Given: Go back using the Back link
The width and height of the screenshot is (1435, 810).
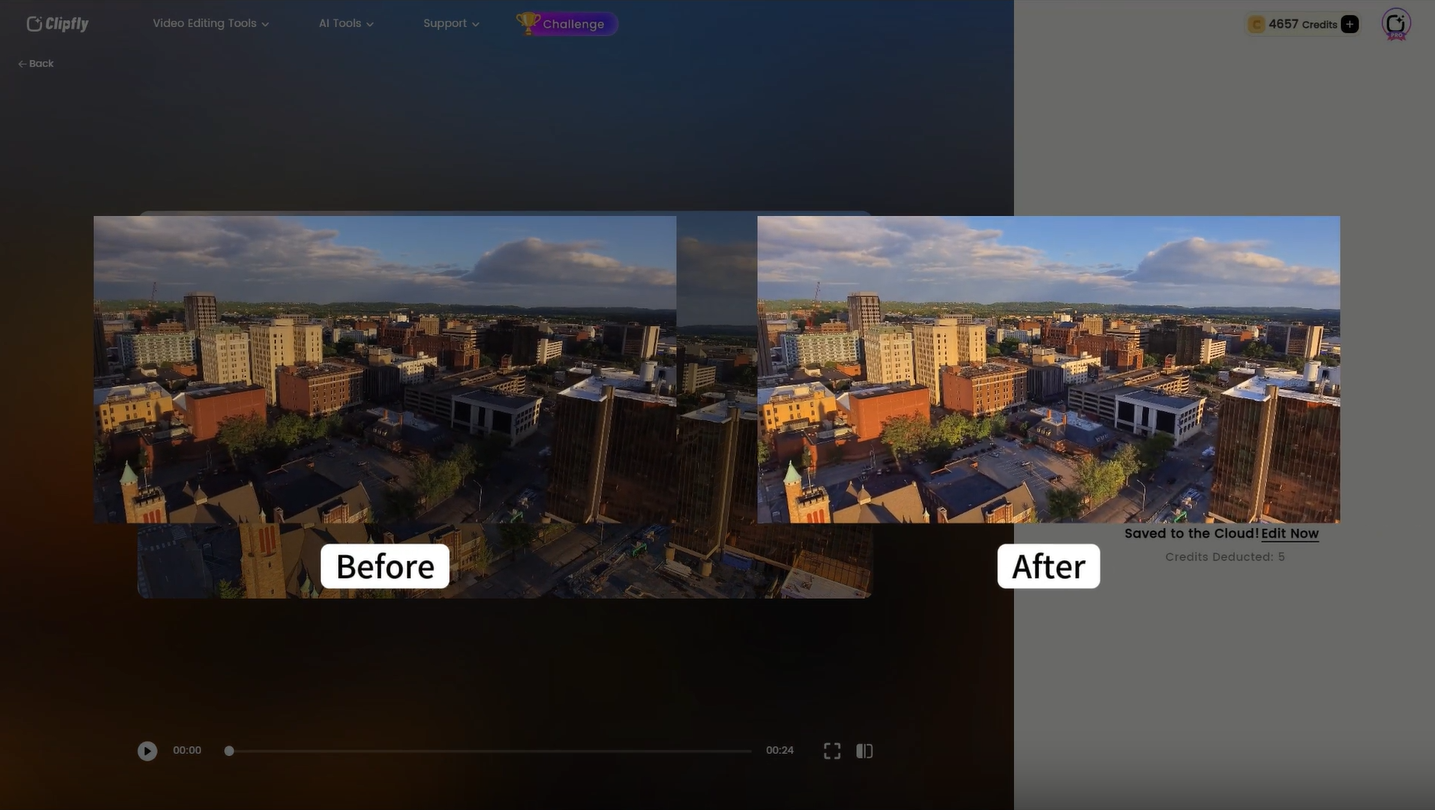Looking at the screenshot, I should coord(36,64).
